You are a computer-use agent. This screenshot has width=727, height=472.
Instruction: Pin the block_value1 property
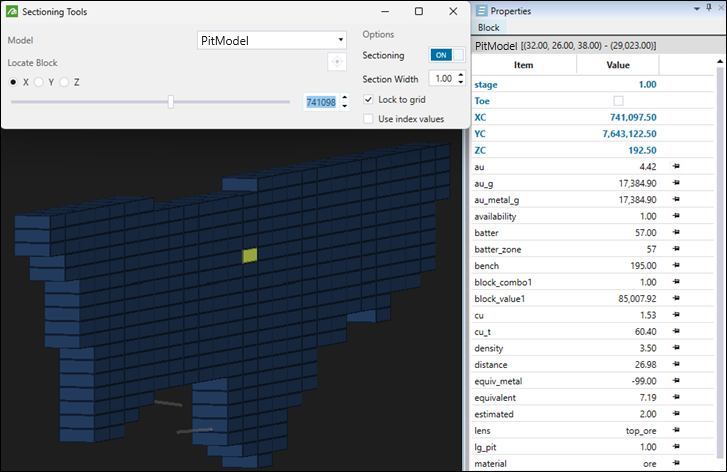click(676, 298)
